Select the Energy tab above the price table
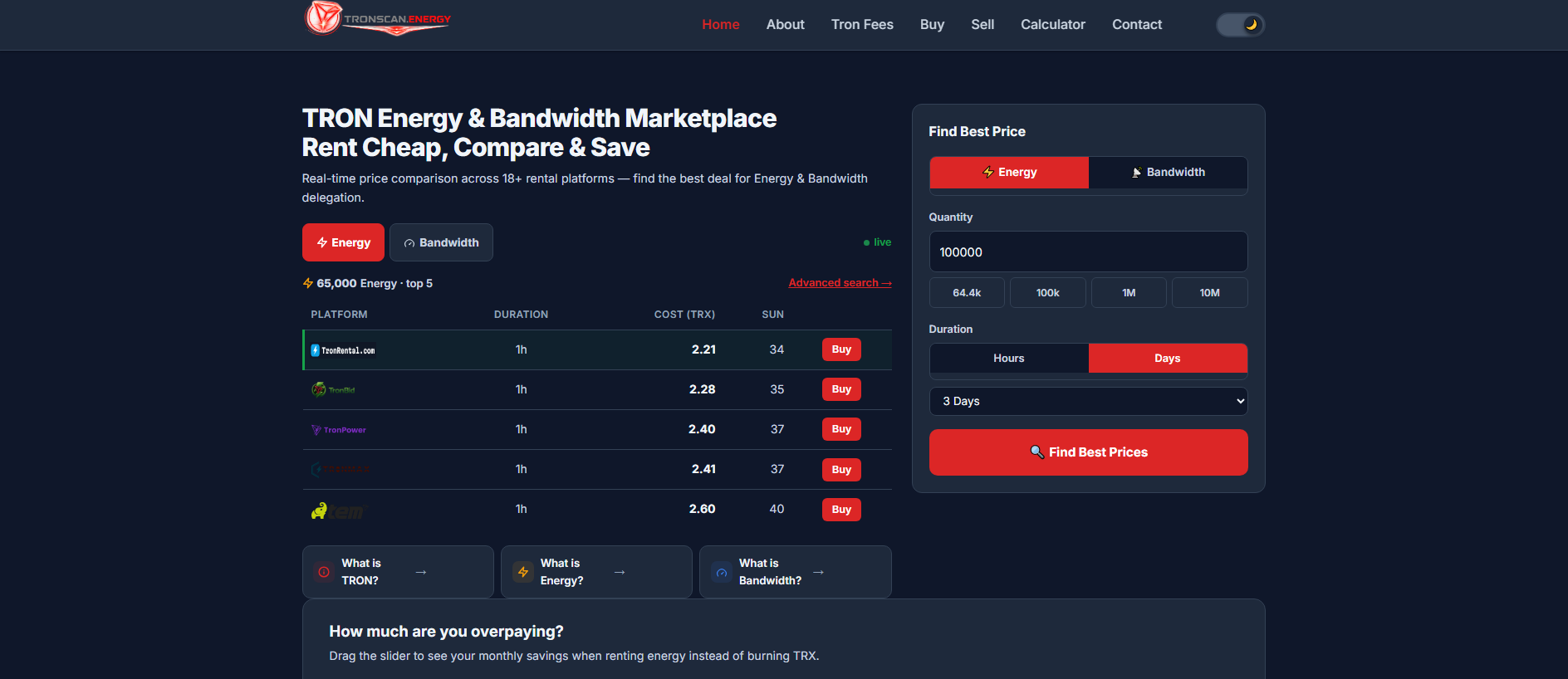Viewport: 1568px width, 679px height. 343,242
